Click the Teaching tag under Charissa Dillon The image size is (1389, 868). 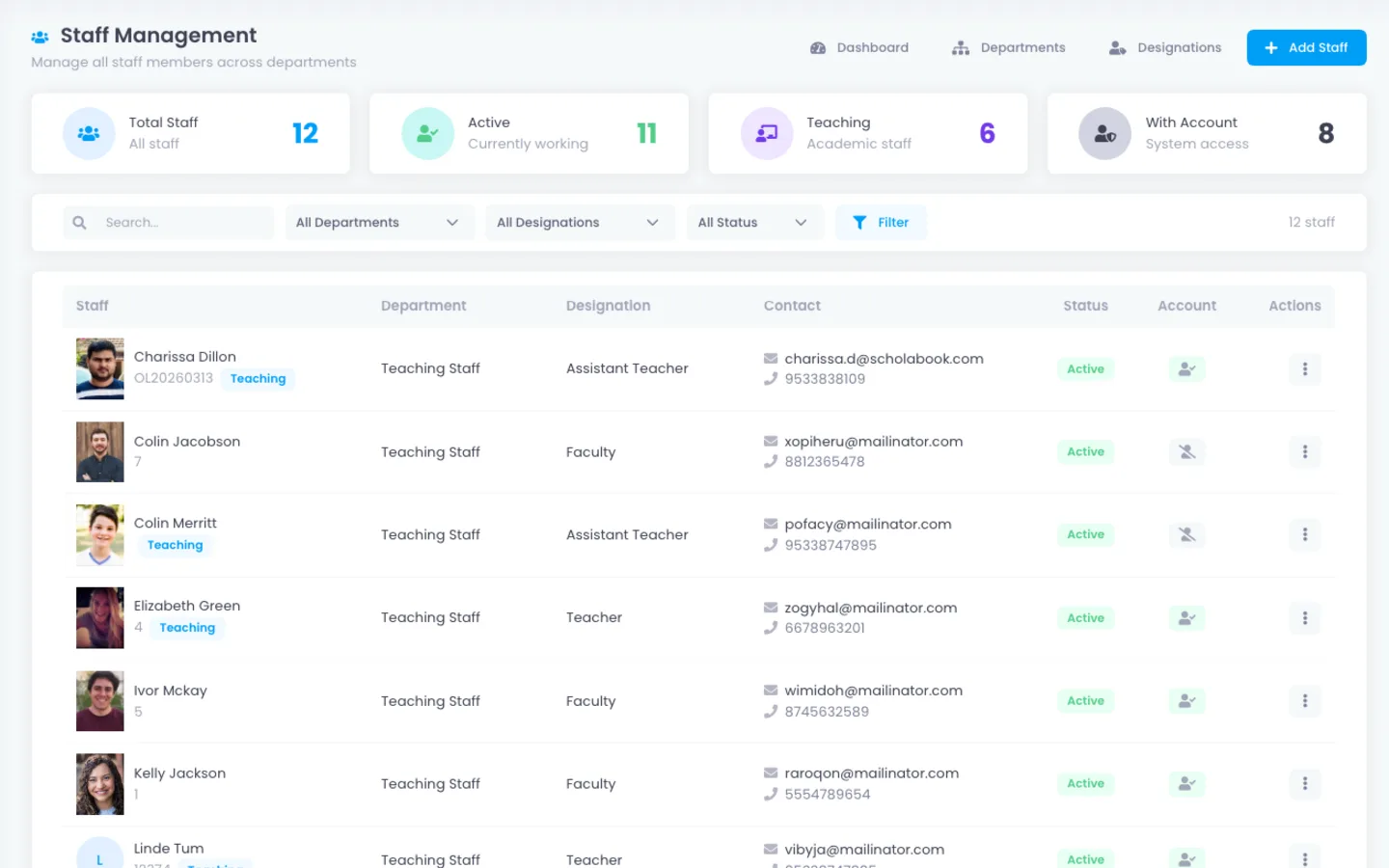point(258,379)
